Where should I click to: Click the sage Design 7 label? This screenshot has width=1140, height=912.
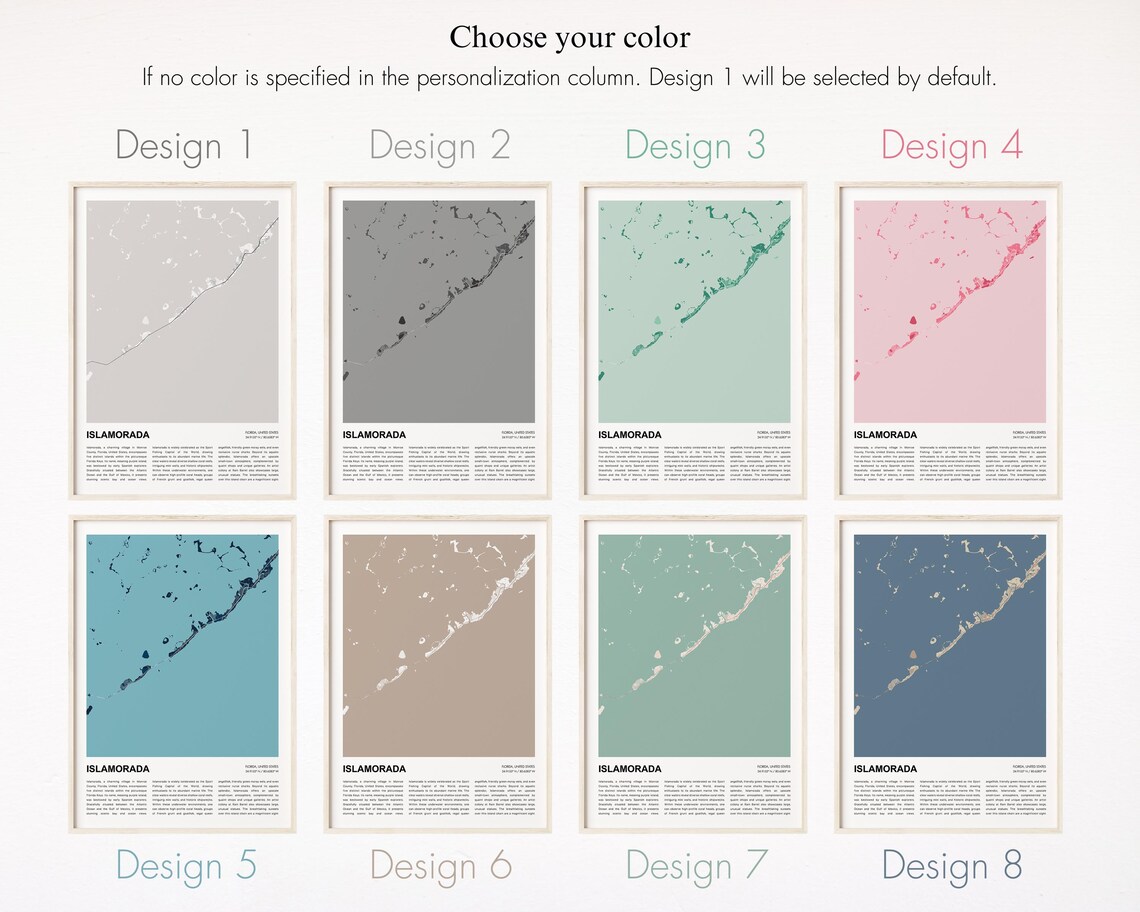(697, 865)
